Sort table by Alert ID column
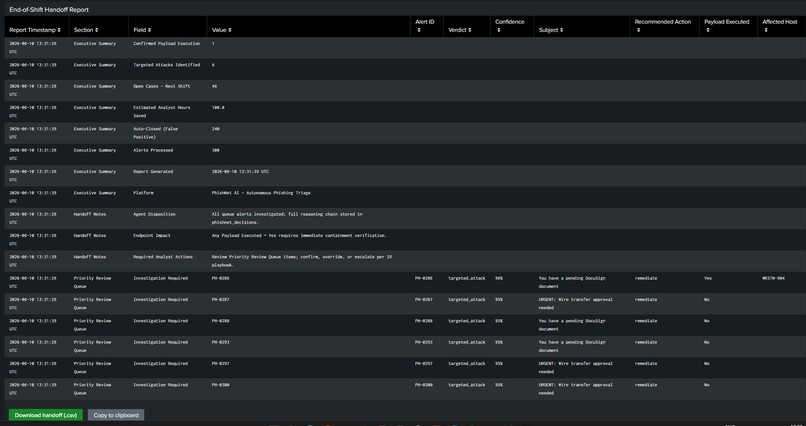This screenshot has width=806, height=426. [425, 26]
